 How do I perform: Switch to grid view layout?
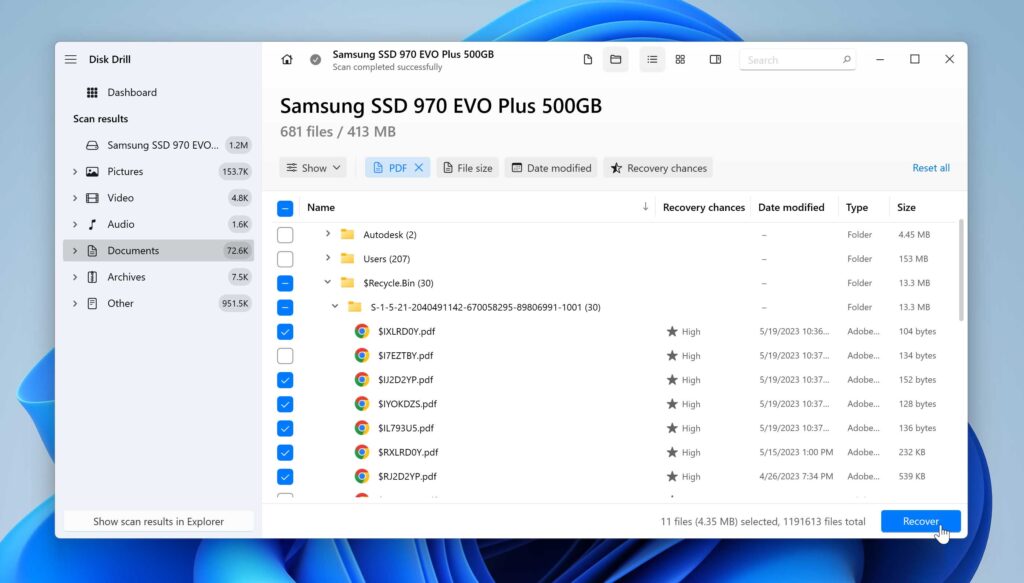coord(680,59)
